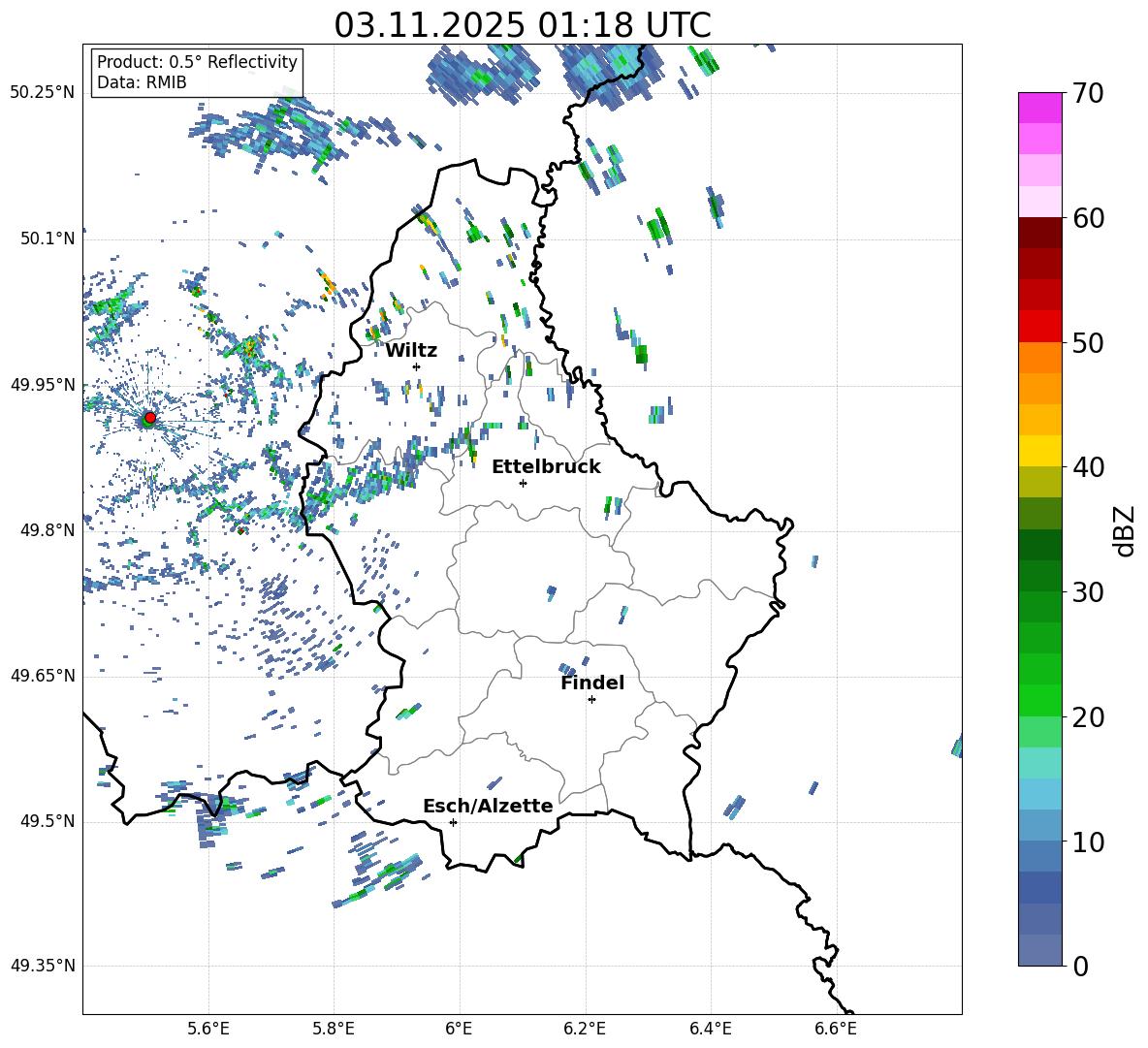Click the Product: 0.5° Reflectivity text
The height and width of the screenshot is (1048, 1148).
click(197, 62)
